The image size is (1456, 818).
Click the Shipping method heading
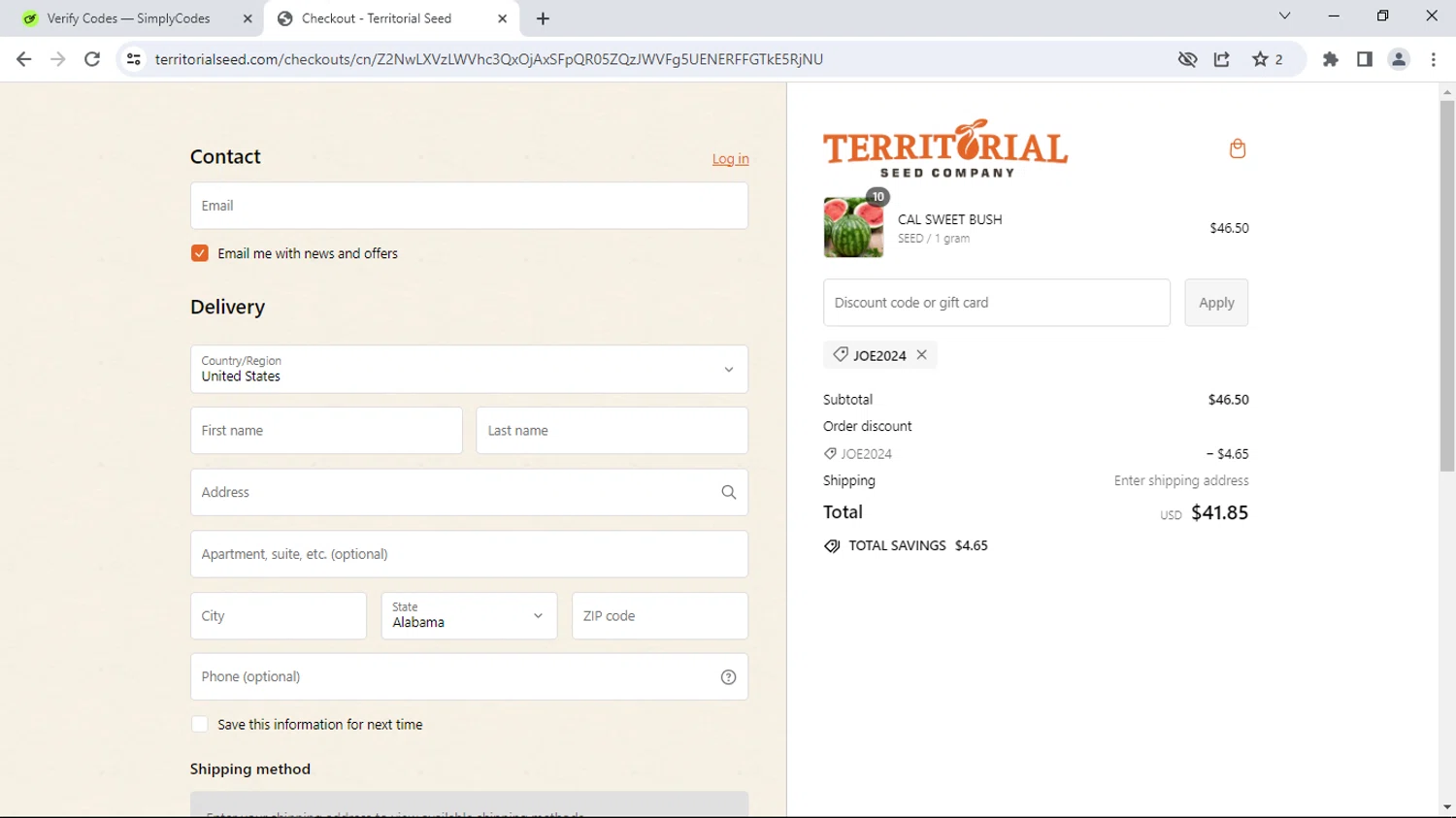pyautogui.click(x=250, y=769)
